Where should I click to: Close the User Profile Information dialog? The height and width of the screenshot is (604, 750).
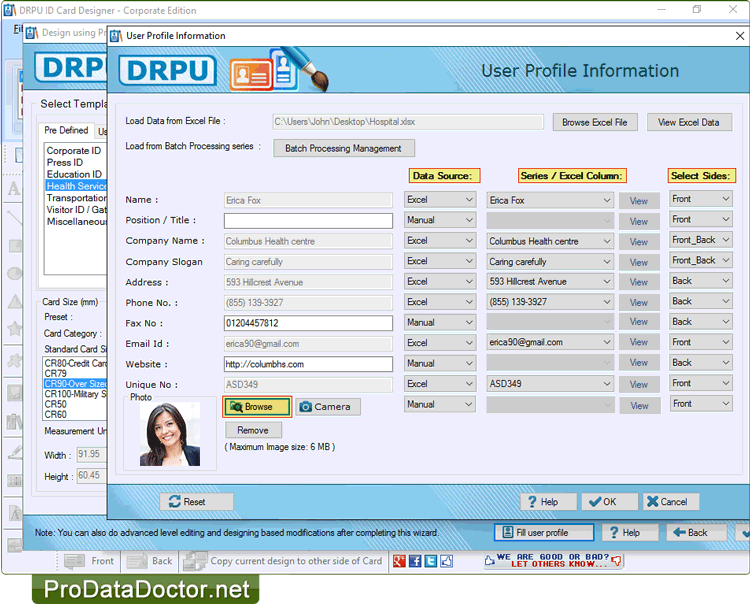pos(739,36)
